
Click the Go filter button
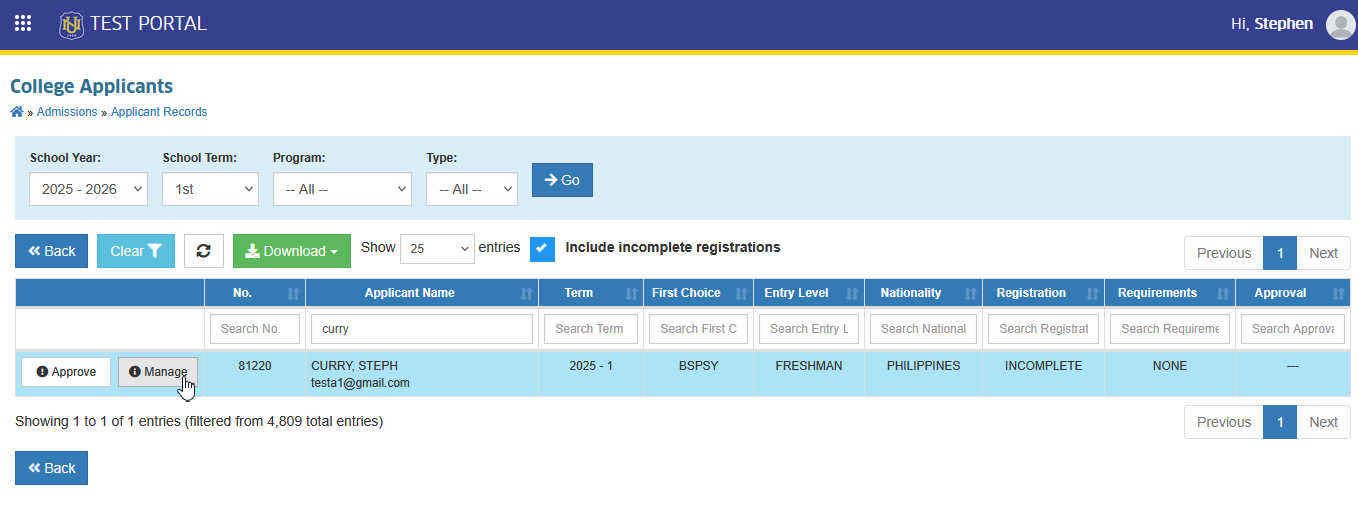[562, 180]
